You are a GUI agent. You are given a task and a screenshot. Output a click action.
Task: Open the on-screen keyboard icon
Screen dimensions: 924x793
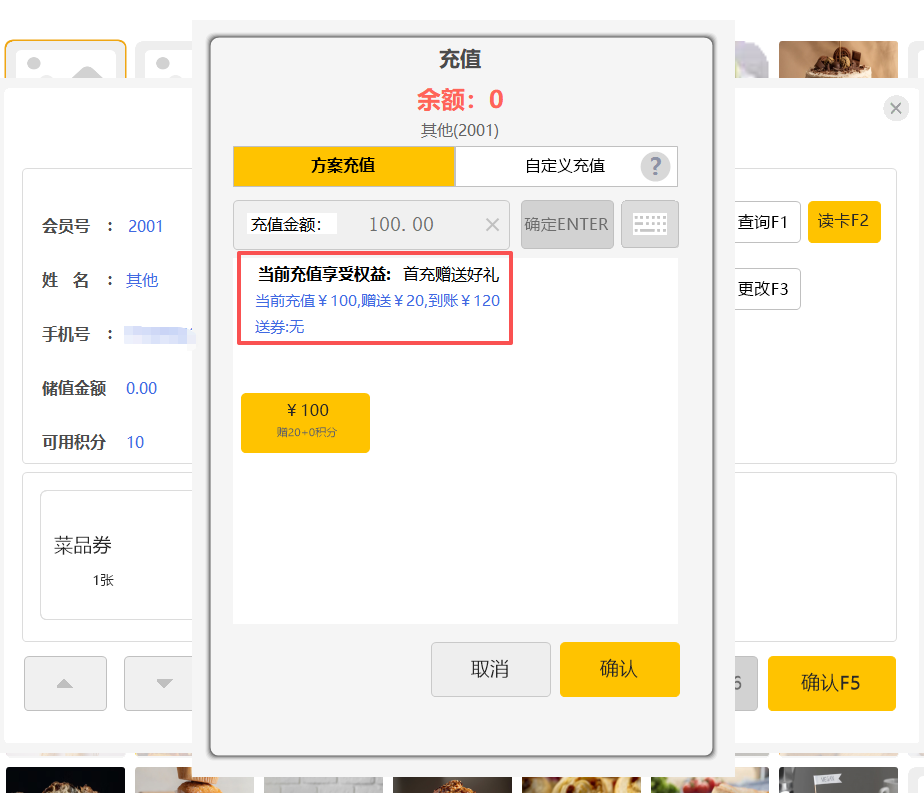coord(649,224)
